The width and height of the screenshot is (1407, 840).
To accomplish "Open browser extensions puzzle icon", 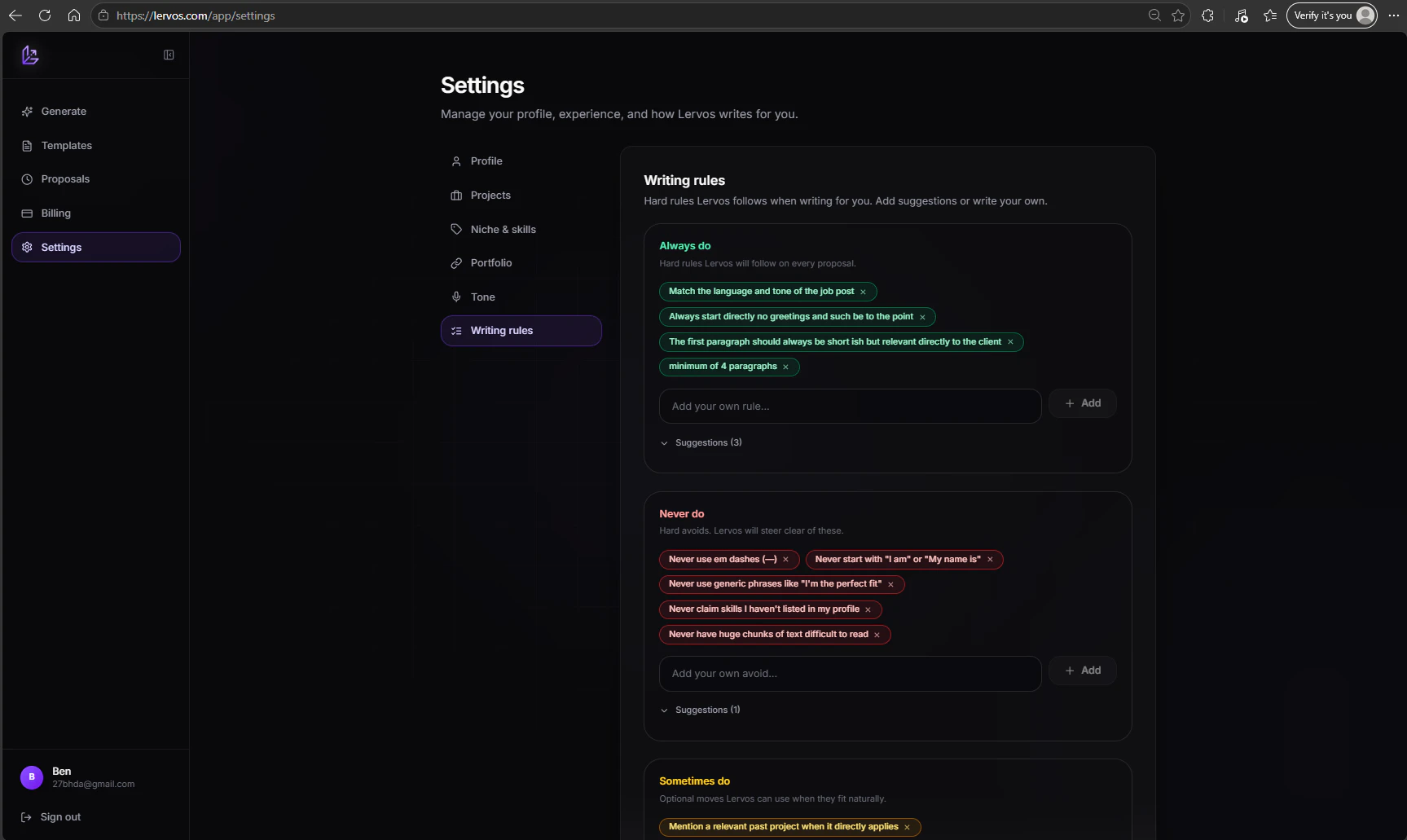I will (x=1207, y=15).
